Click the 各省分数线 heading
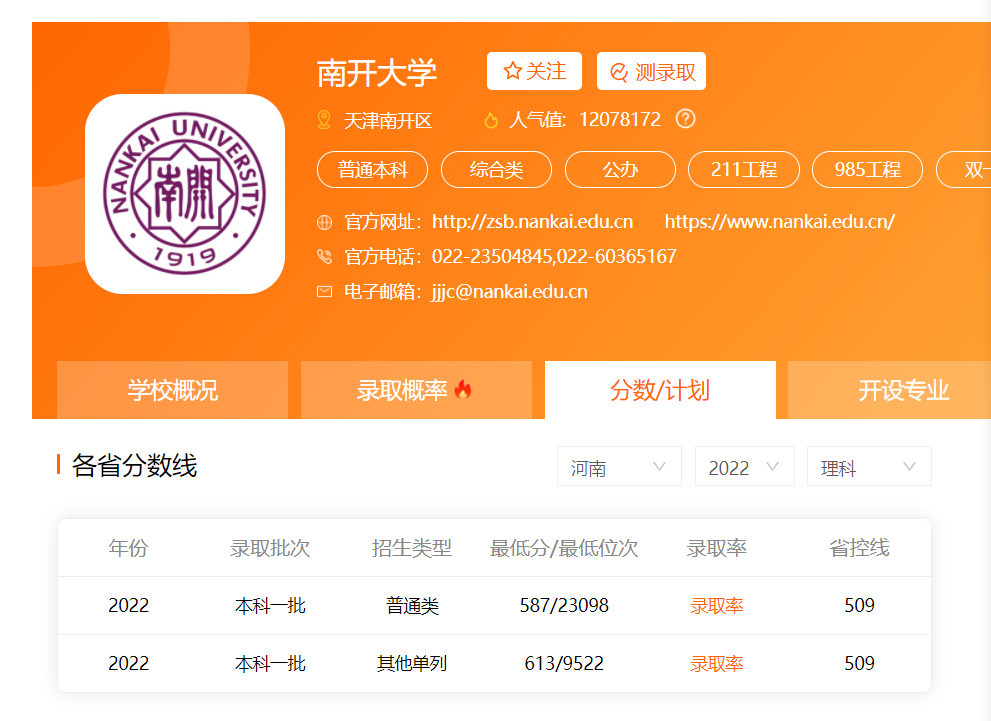The height and width of the screenshot is (721, 991). click(x=135, y=466)
